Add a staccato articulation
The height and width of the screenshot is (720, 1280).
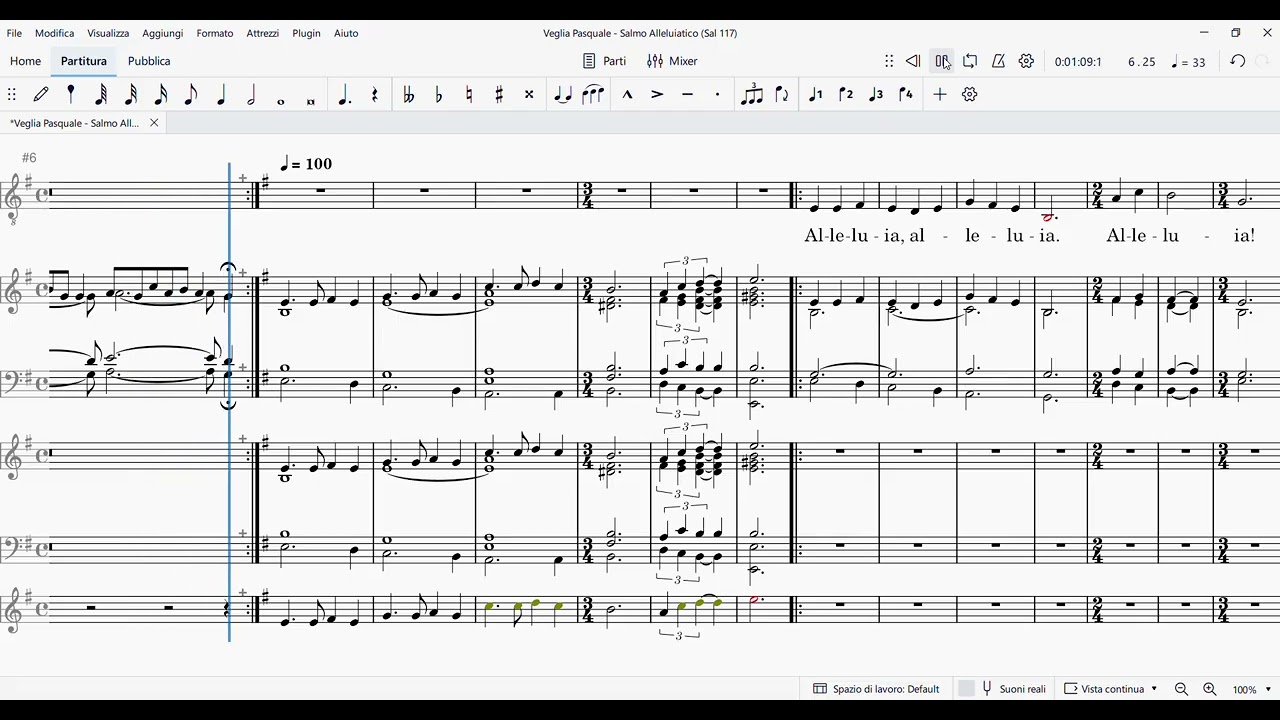pyautogui.click(x=717, y=94)
